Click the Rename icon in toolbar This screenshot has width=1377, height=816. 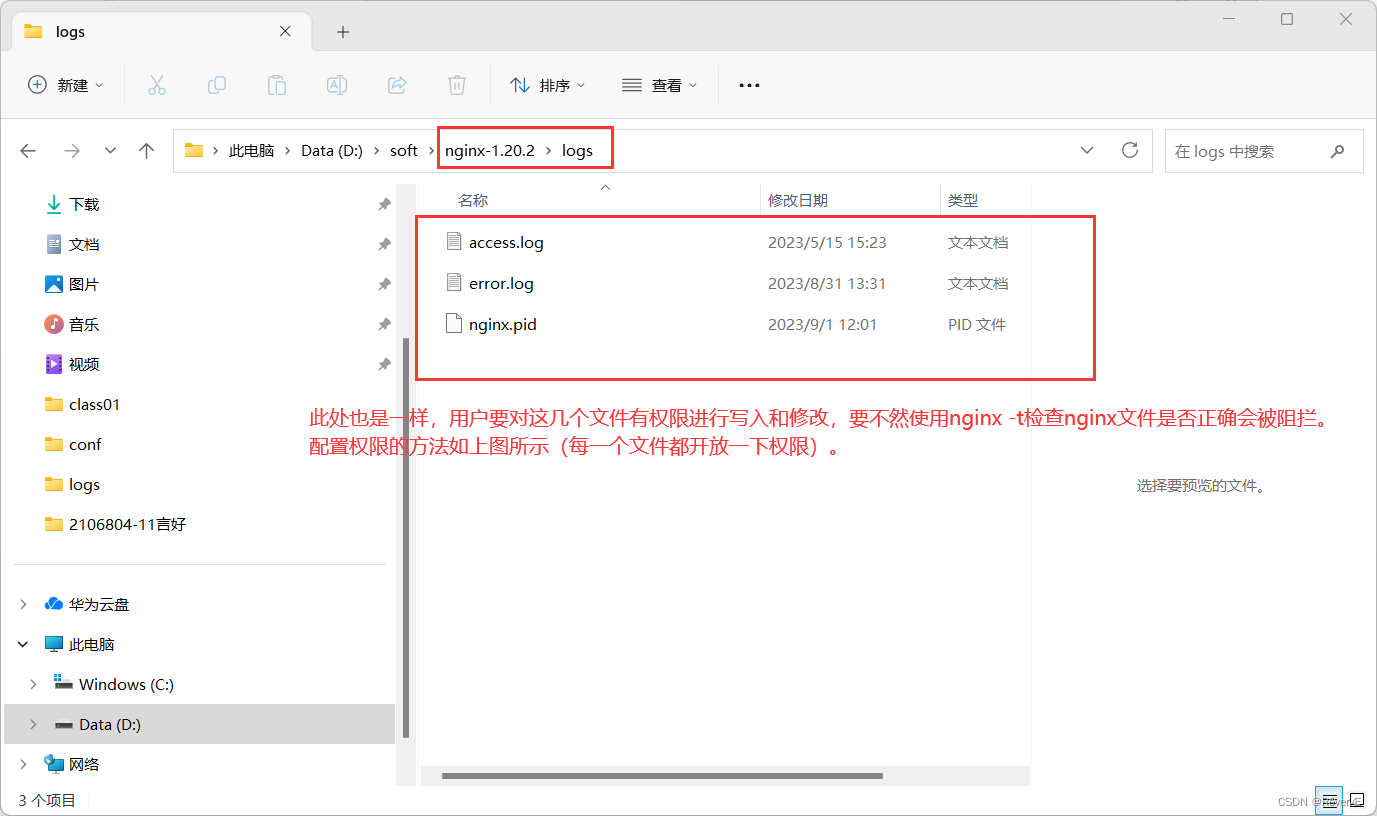click(337, 85)
